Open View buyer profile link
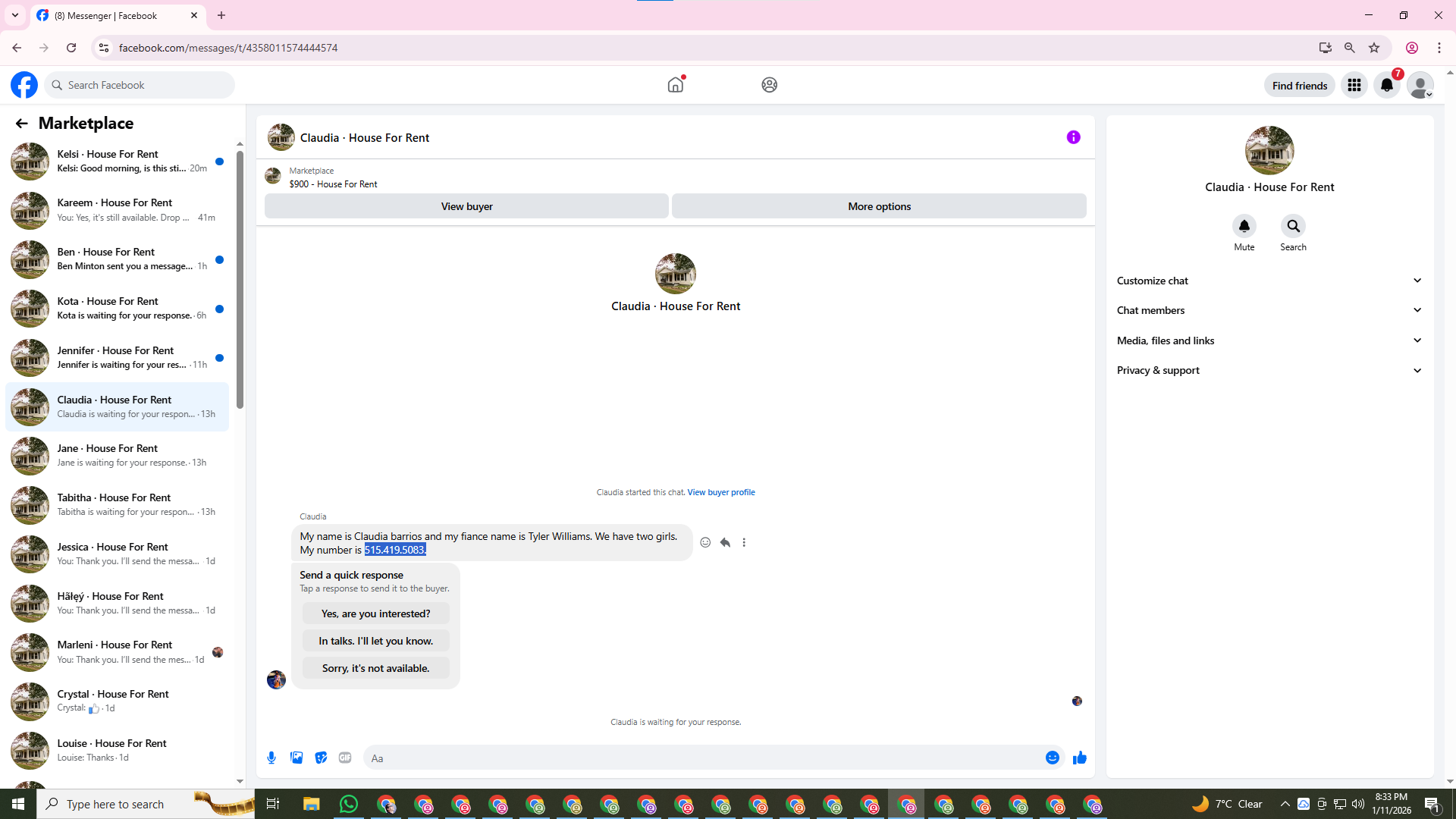 point(721,492)
